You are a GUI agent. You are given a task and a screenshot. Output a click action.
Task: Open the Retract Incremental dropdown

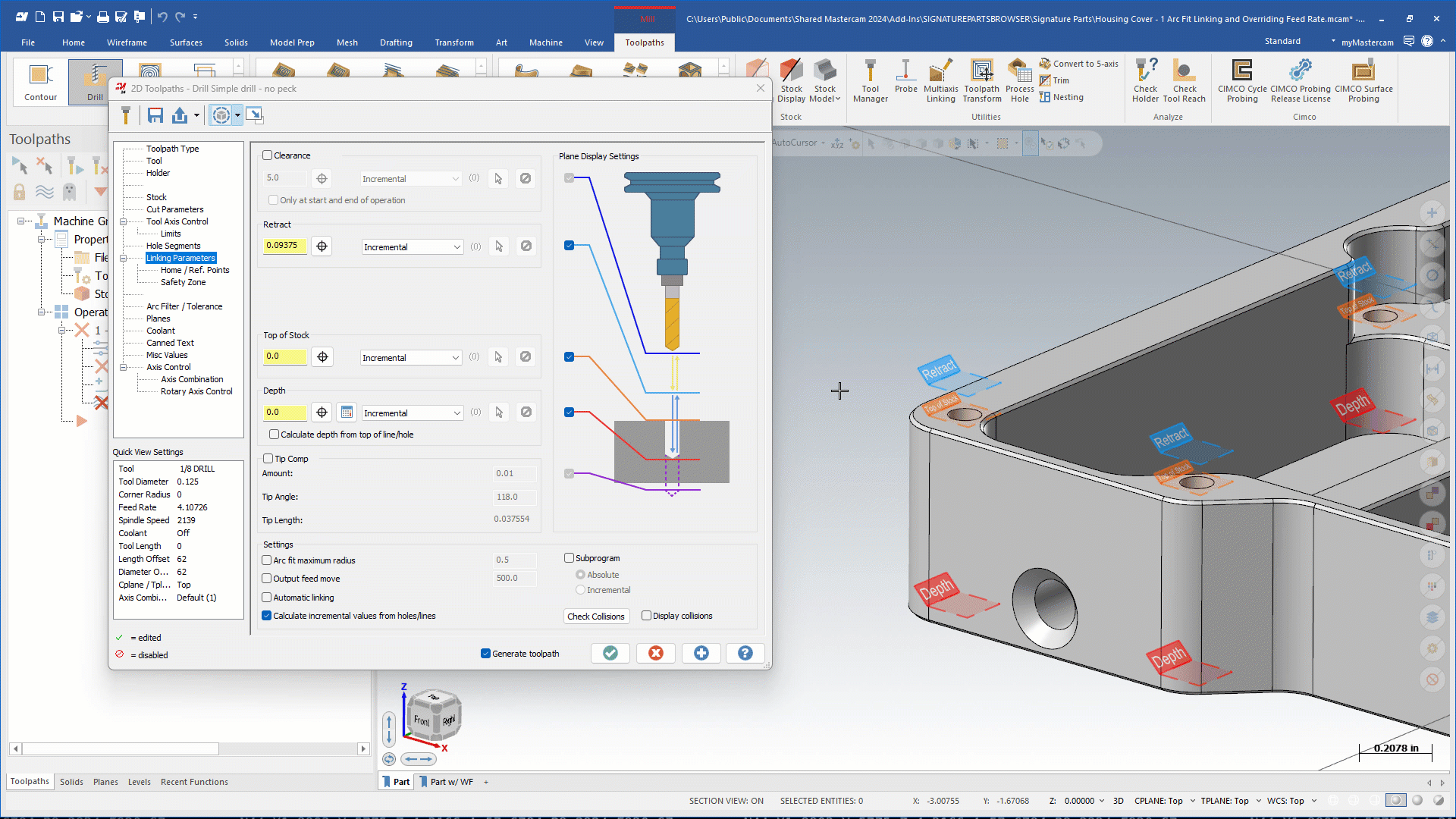[412, 247]
